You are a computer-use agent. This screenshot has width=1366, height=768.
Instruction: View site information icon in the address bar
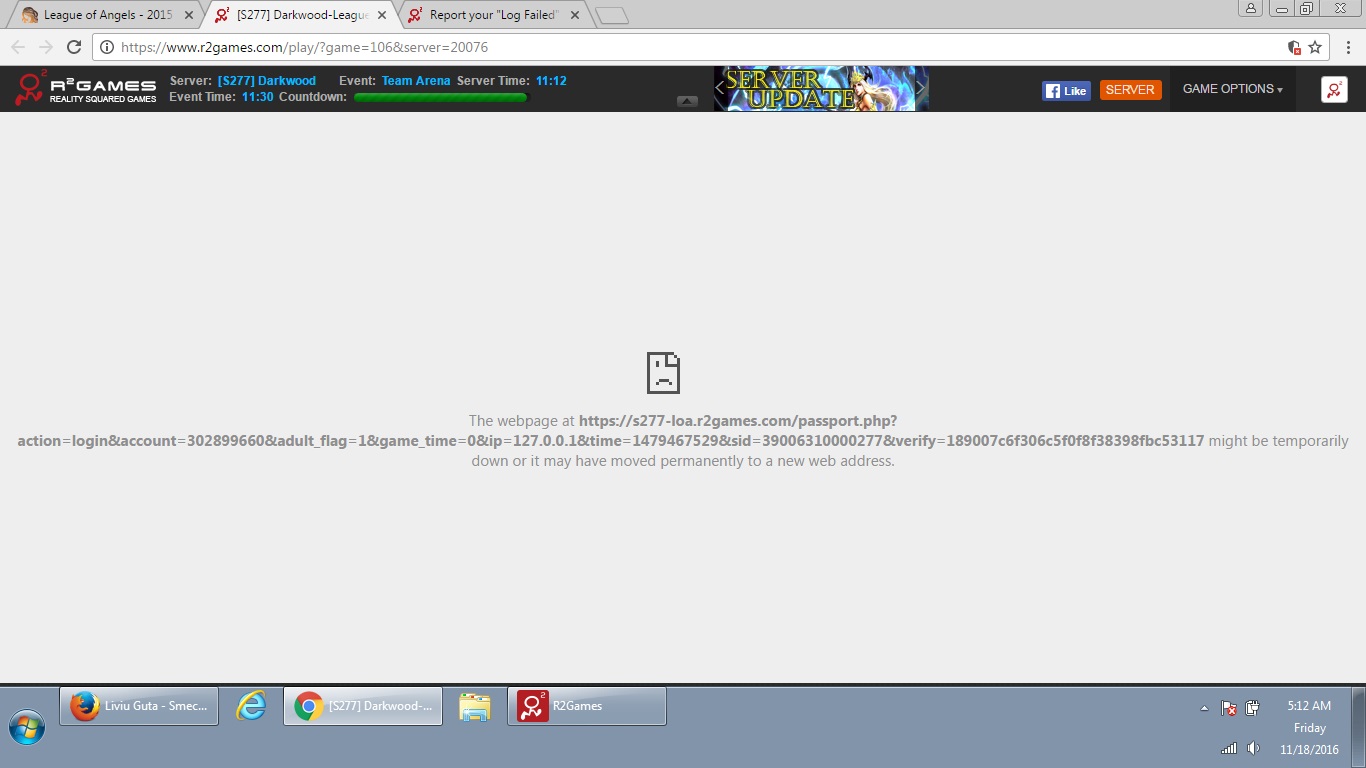[107, 47]
